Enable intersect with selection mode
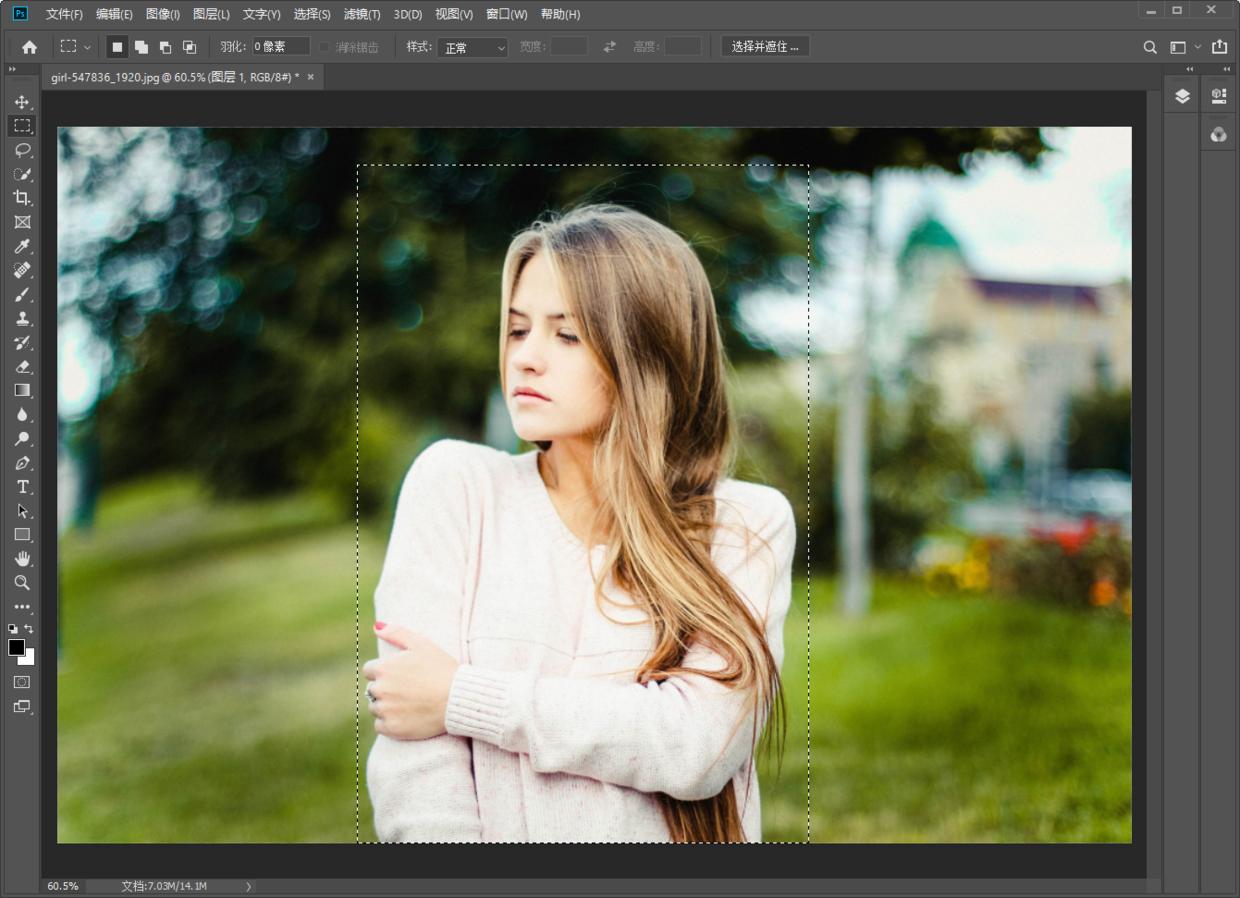The width and height of the screenshot is (1240, 898). click(189, 47)
